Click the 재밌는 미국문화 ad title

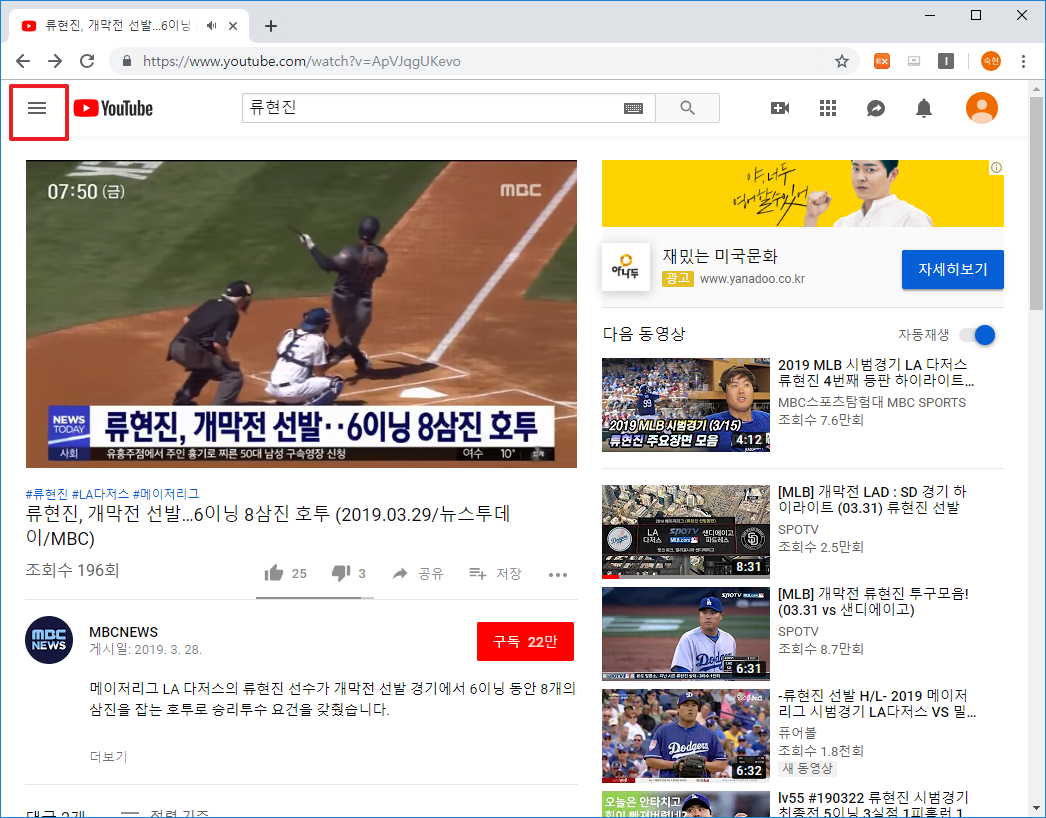720,256
